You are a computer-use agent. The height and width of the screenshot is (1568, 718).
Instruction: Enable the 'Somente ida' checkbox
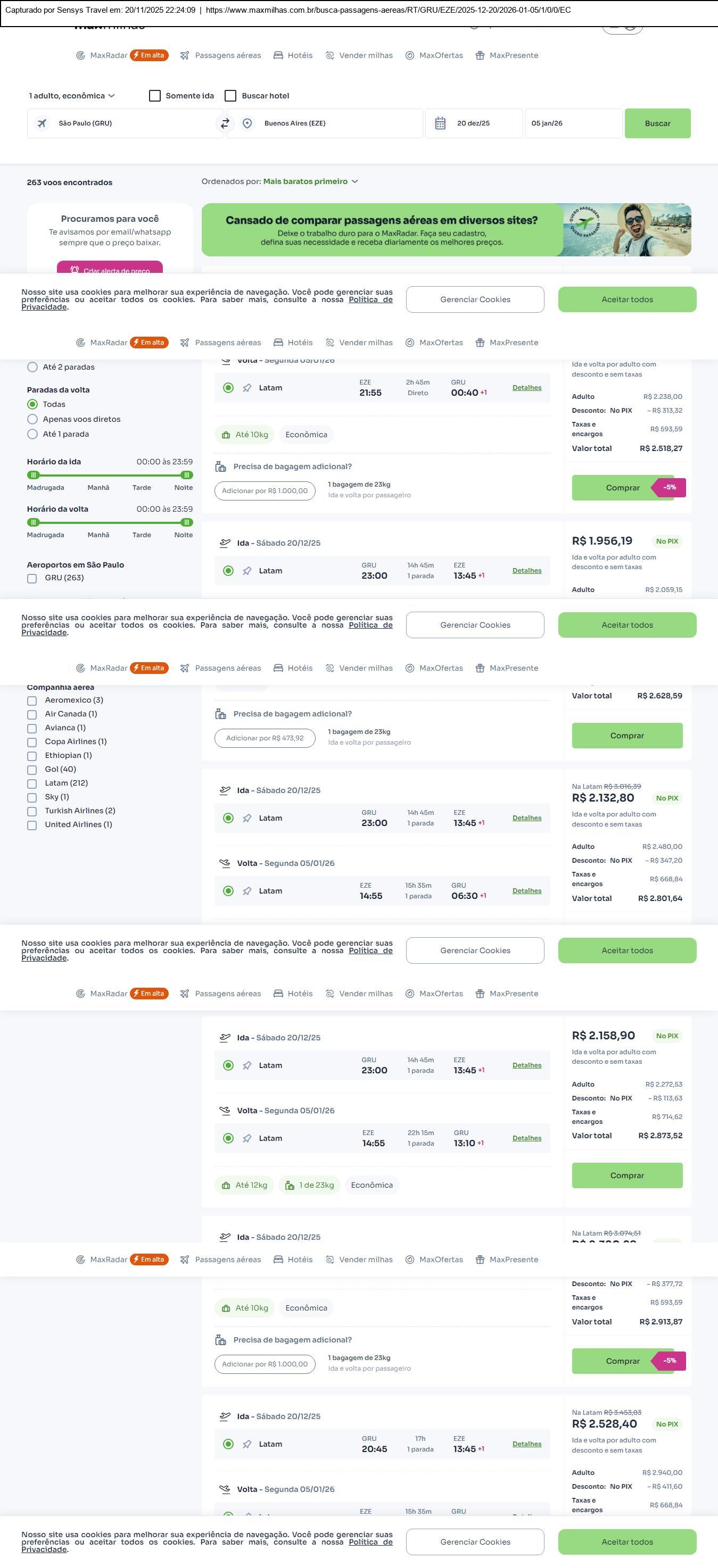(x=155, y=96)
